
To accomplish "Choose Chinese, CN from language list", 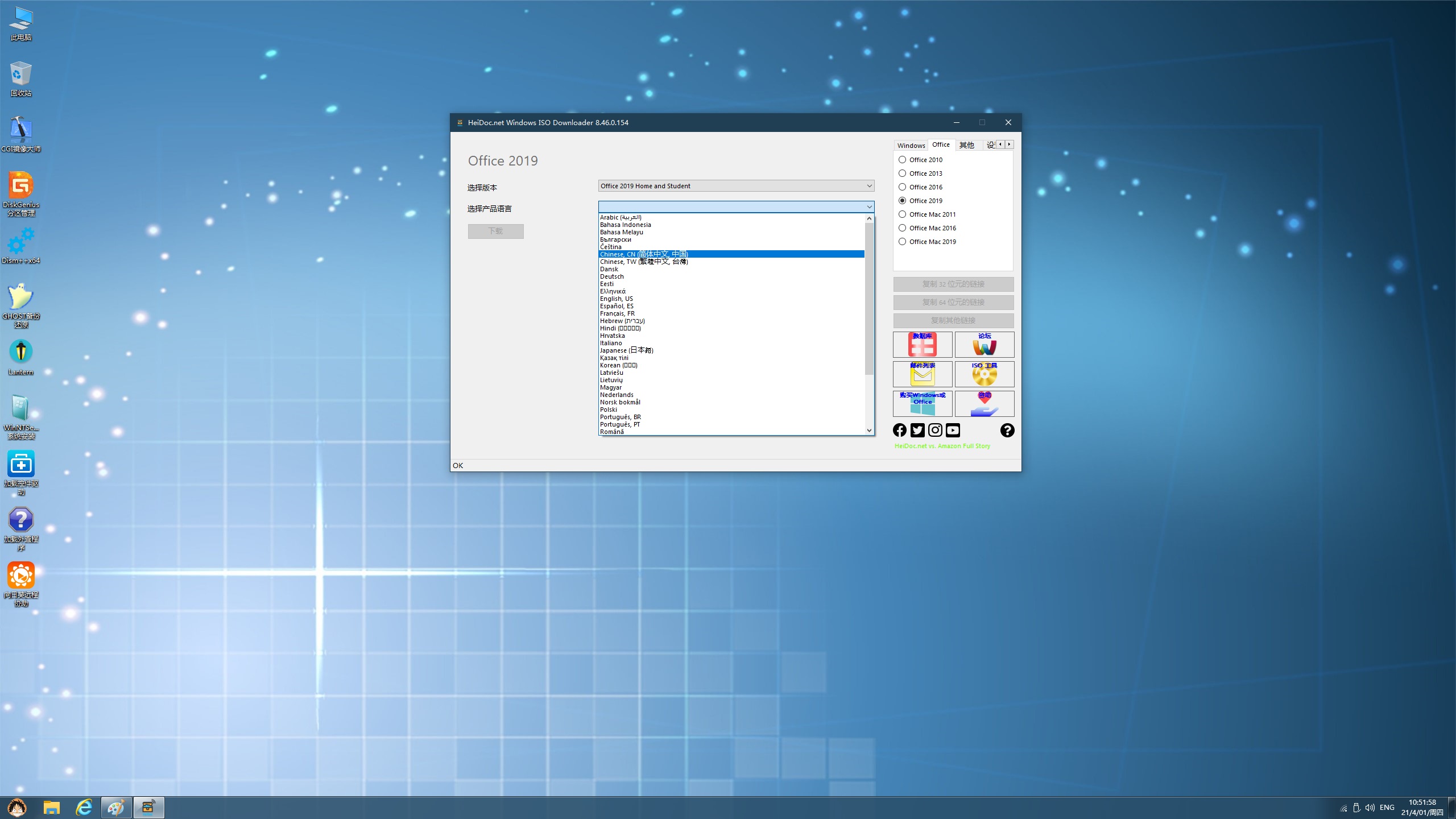I will (x=731, y=254).
